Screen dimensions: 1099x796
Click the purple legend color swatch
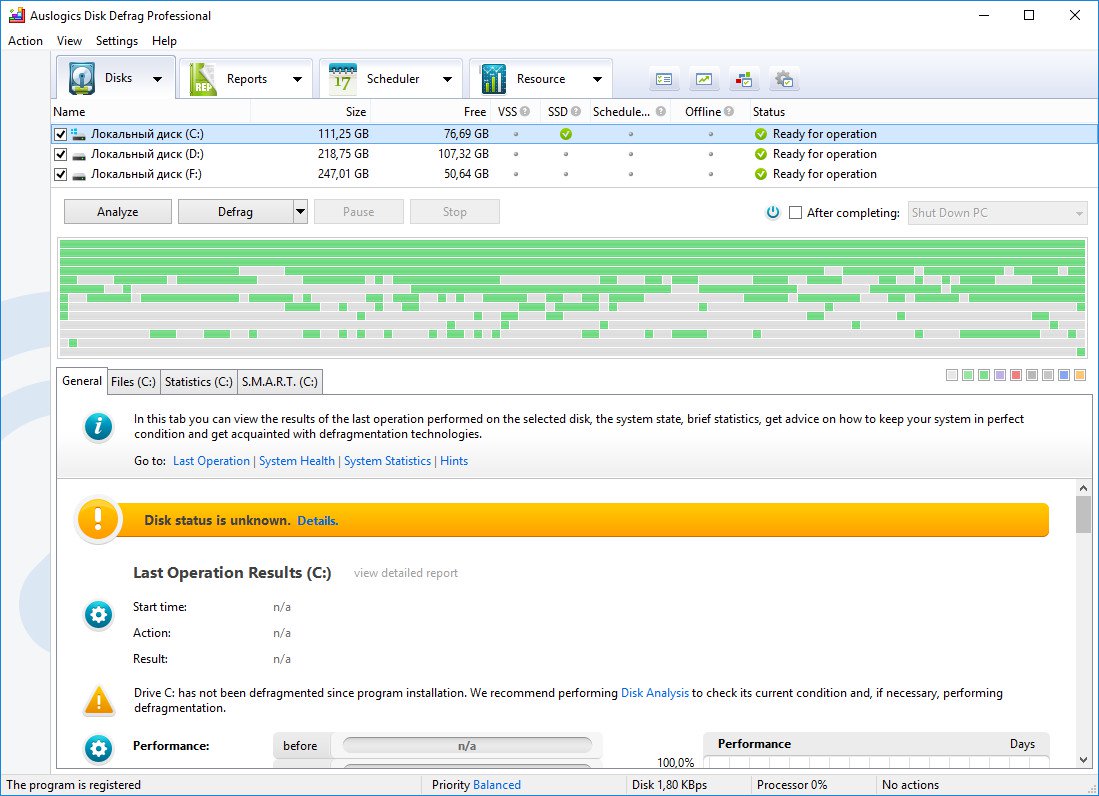point(1000,376)
